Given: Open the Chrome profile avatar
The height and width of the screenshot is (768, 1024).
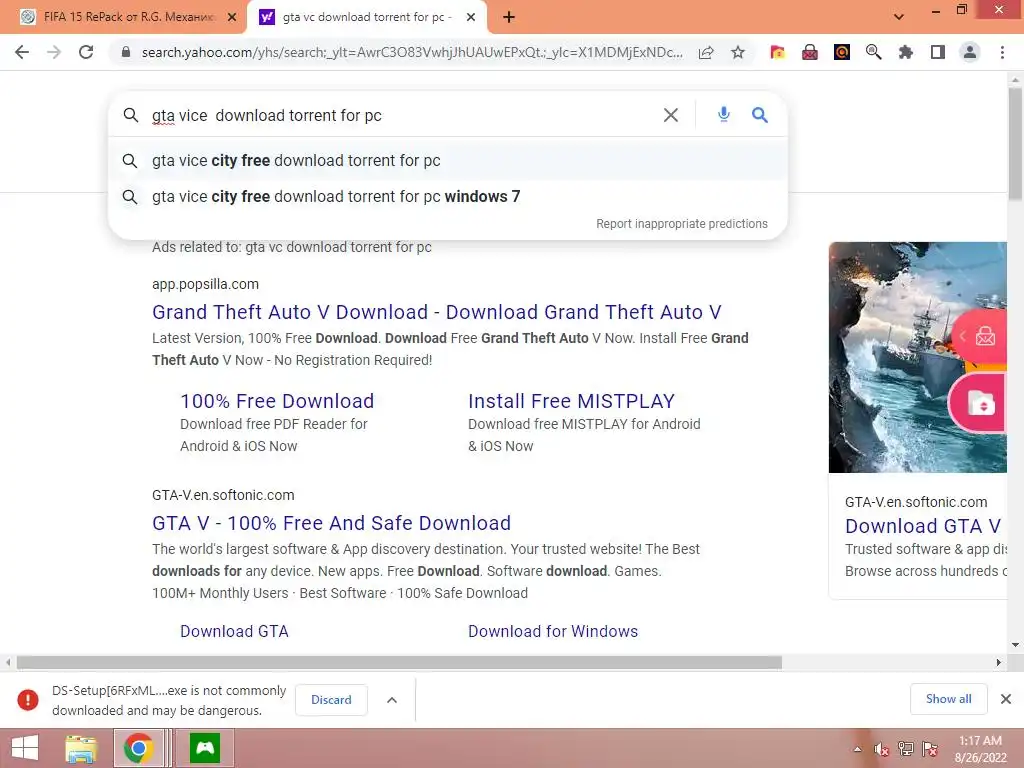Looking at the screenshot, I should point(970,52).
